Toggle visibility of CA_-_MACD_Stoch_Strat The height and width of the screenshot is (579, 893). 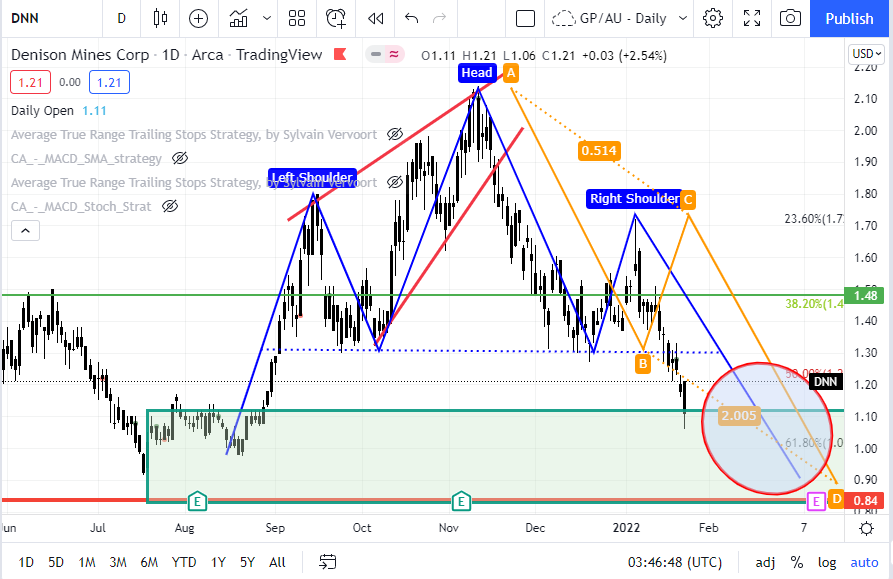point(170,206)
